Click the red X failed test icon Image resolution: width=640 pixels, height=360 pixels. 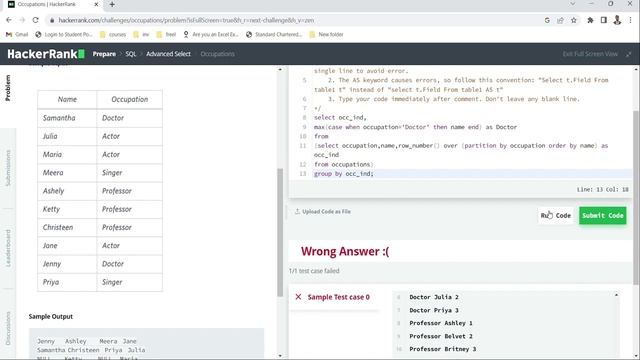click(x=298, y=297)
